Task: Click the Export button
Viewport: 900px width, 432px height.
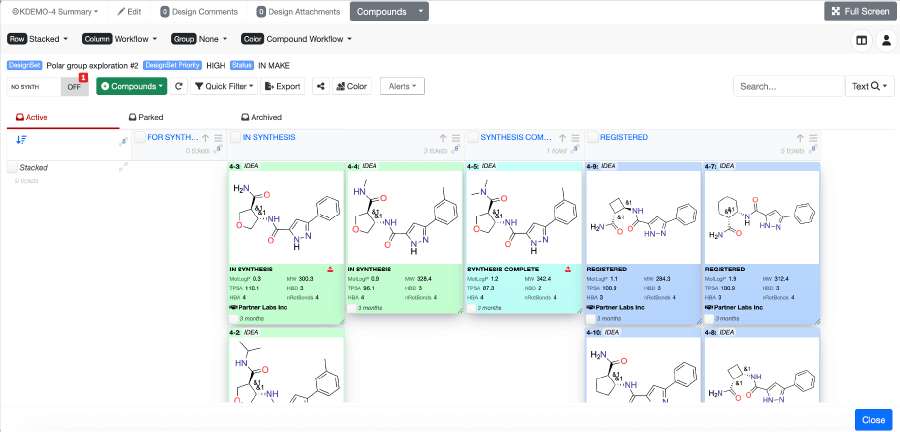Action: click(281, 86)
